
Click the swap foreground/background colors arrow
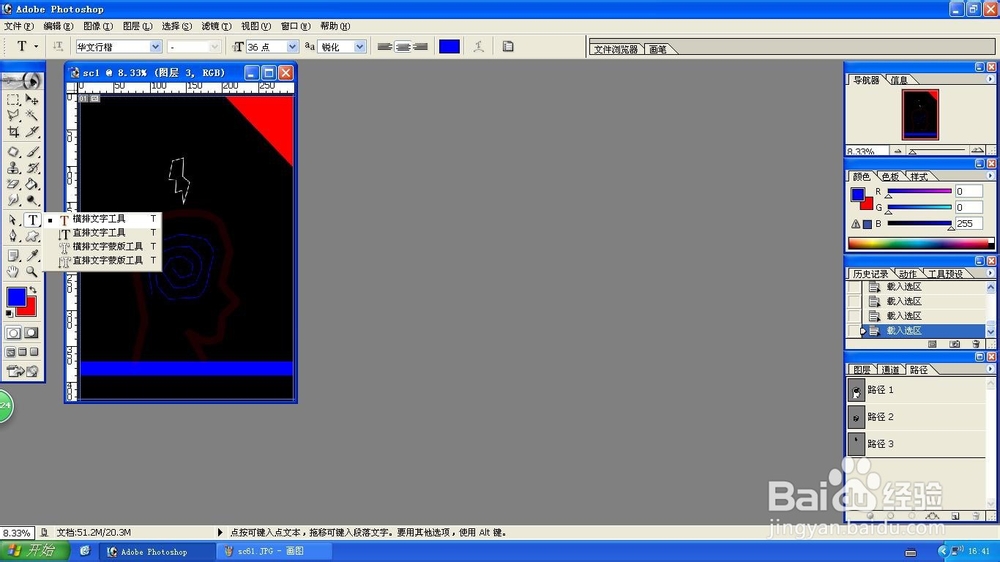(33, 290)
